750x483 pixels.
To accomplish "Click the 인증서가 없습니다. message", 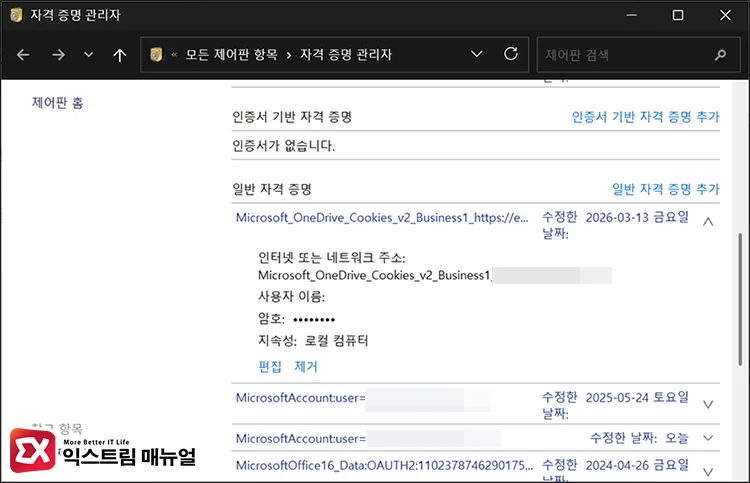I will [283, 146].
